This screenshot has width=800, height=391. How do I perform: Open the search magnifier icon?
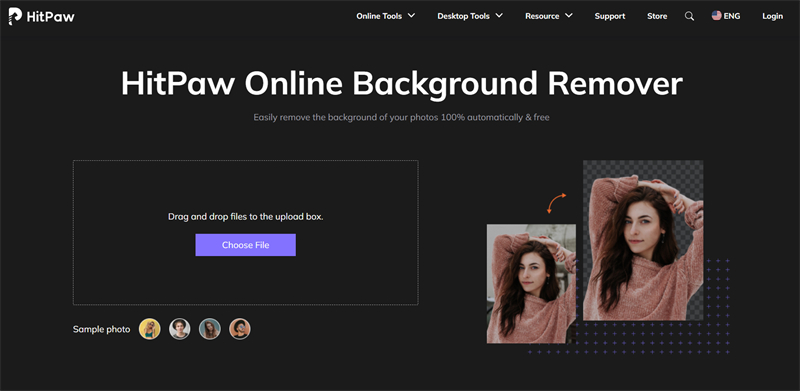click(689, 16)
